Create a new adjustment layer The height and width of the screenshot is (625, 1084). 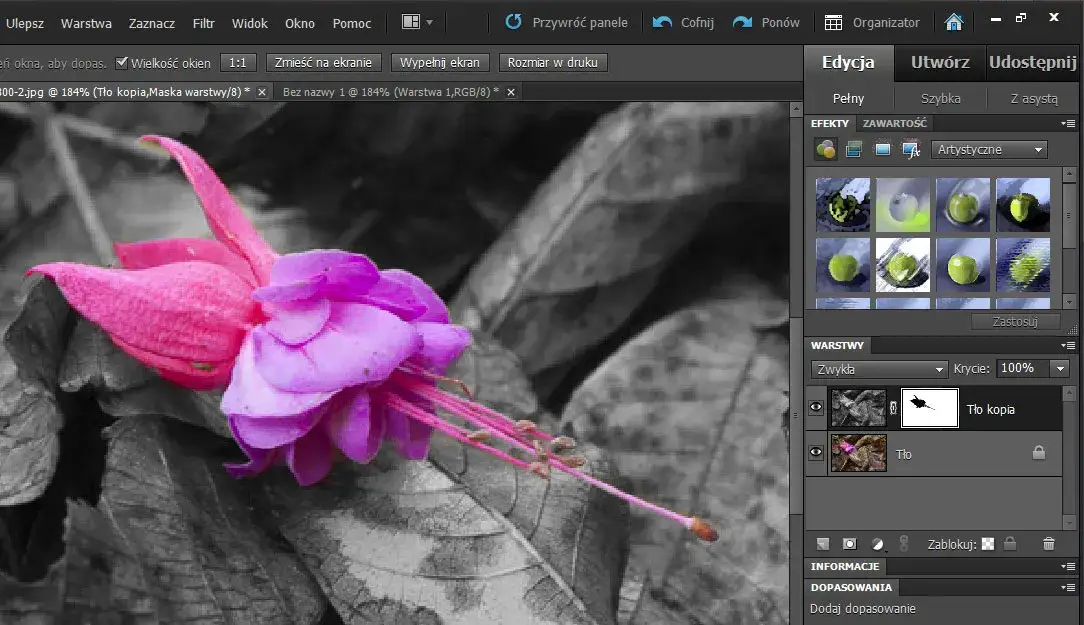tap(878, 544)
